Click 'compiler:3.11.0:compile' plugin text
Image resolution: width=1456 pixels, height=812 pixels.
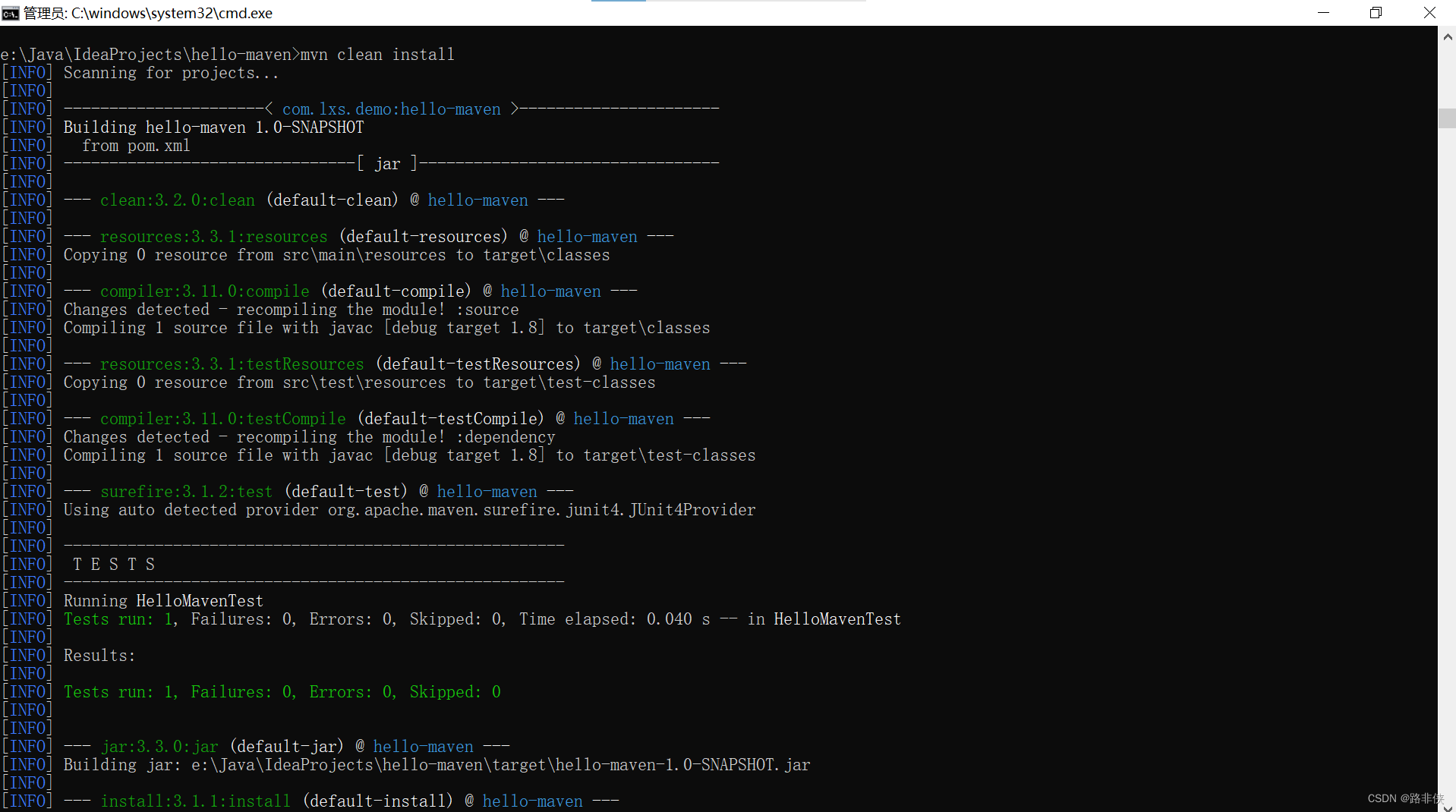(205, 291)
